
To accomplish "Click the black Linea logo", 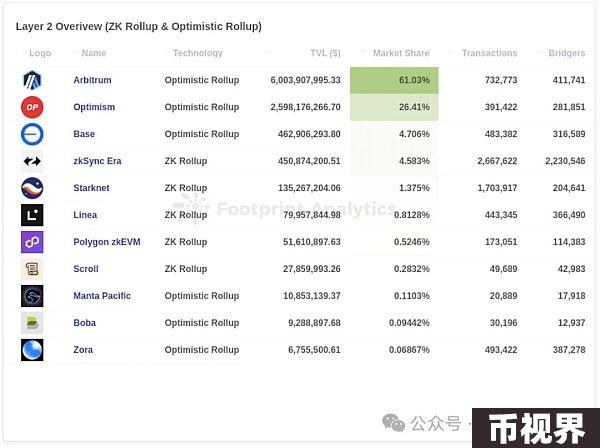I will (x=32, y=215).
